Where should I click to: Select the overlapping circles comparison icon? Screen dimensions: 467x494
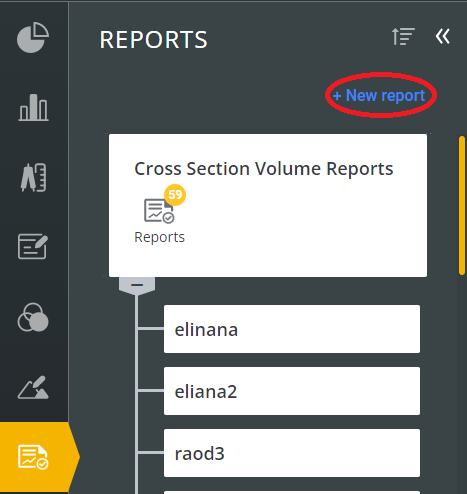(33, 317)
